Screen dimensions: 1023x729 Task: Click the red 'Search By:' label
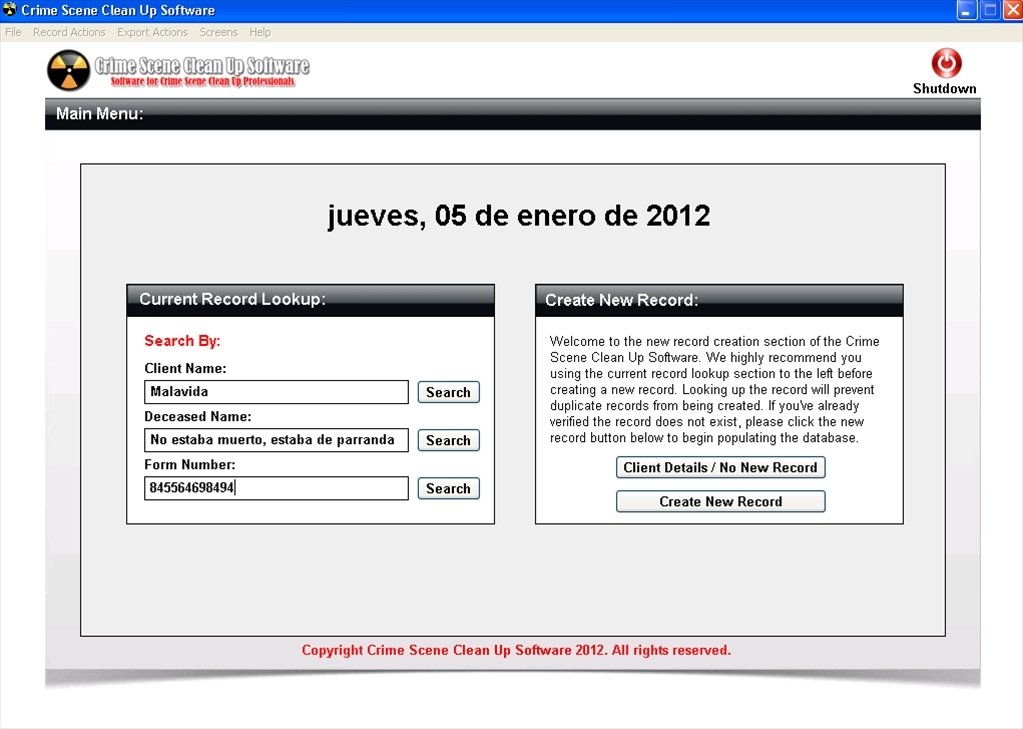click(182, 341)
